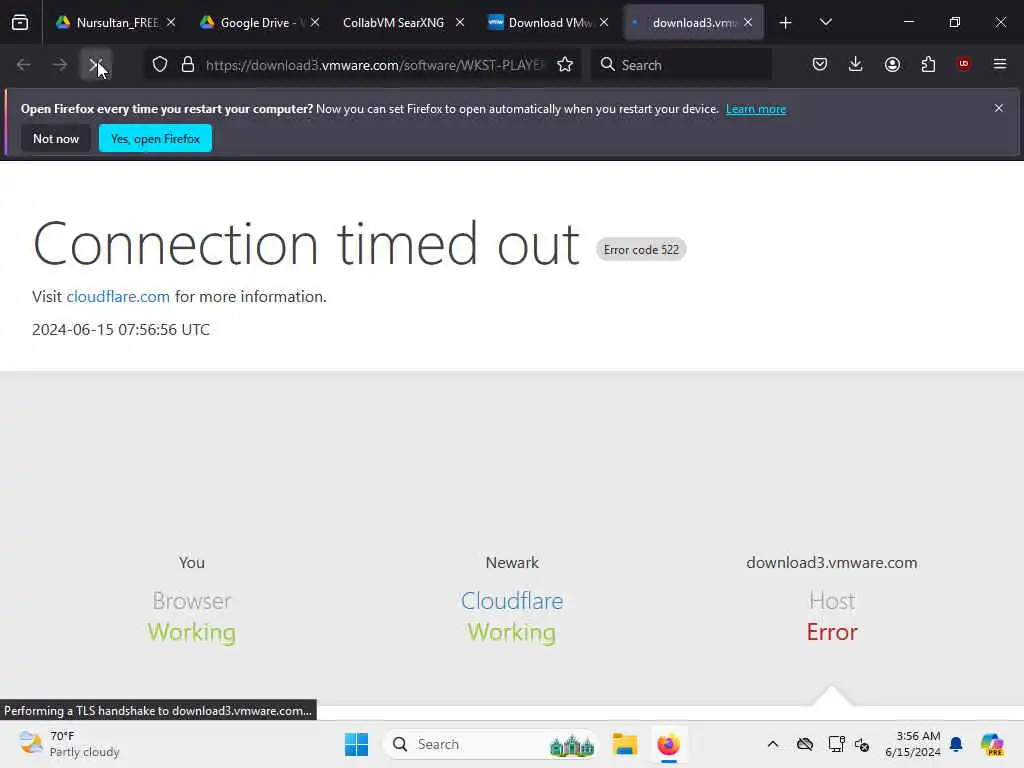The image size is (1024, 768).
Task: Go forward to next page
Action: [x=60, y=65]
